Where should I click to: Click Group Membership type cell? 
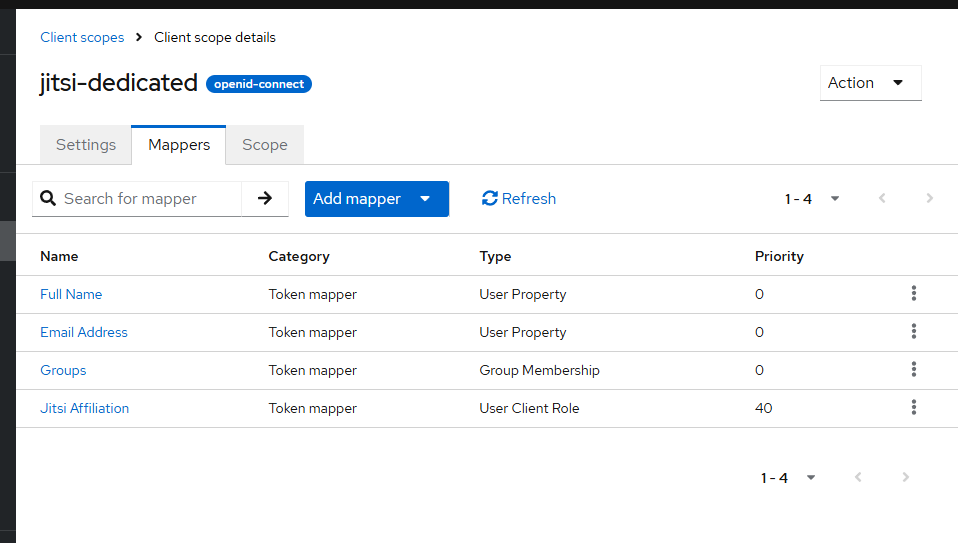(x=539, y=370)
